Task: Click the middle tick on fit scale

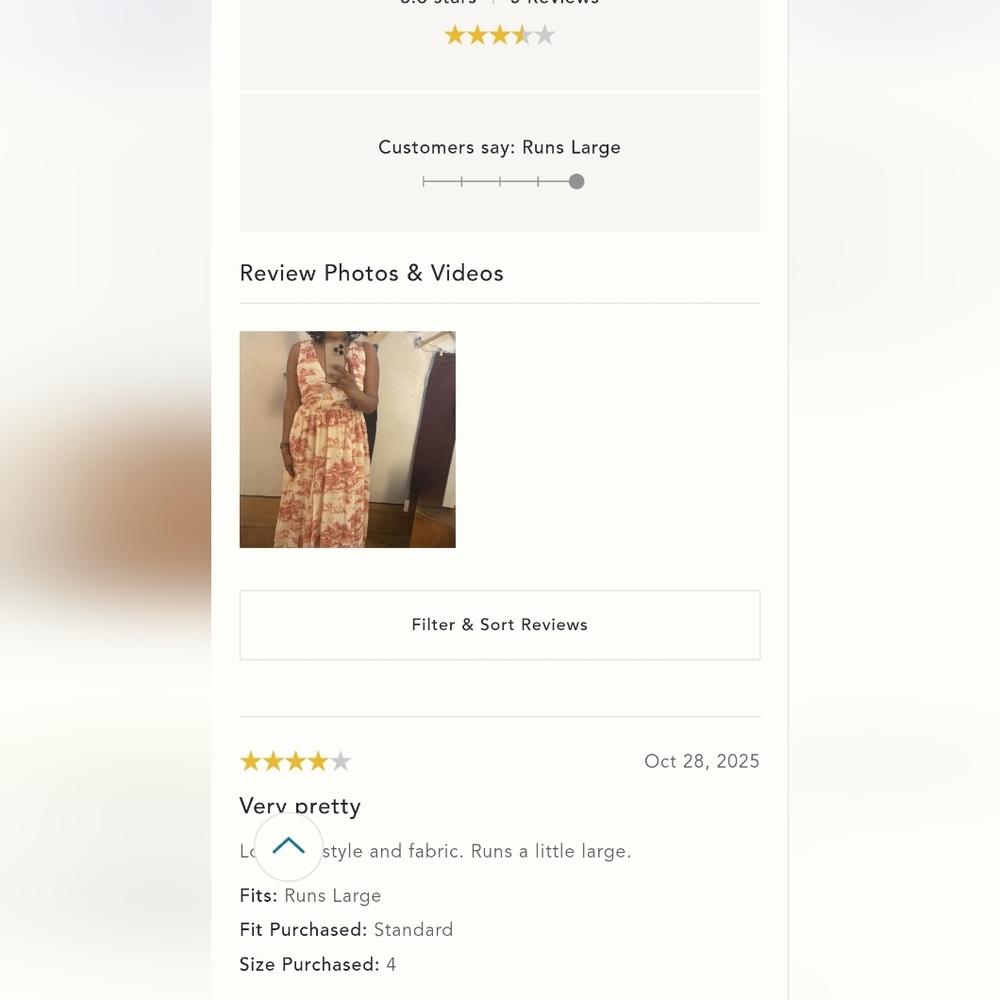Action: (x=500, y=182)
